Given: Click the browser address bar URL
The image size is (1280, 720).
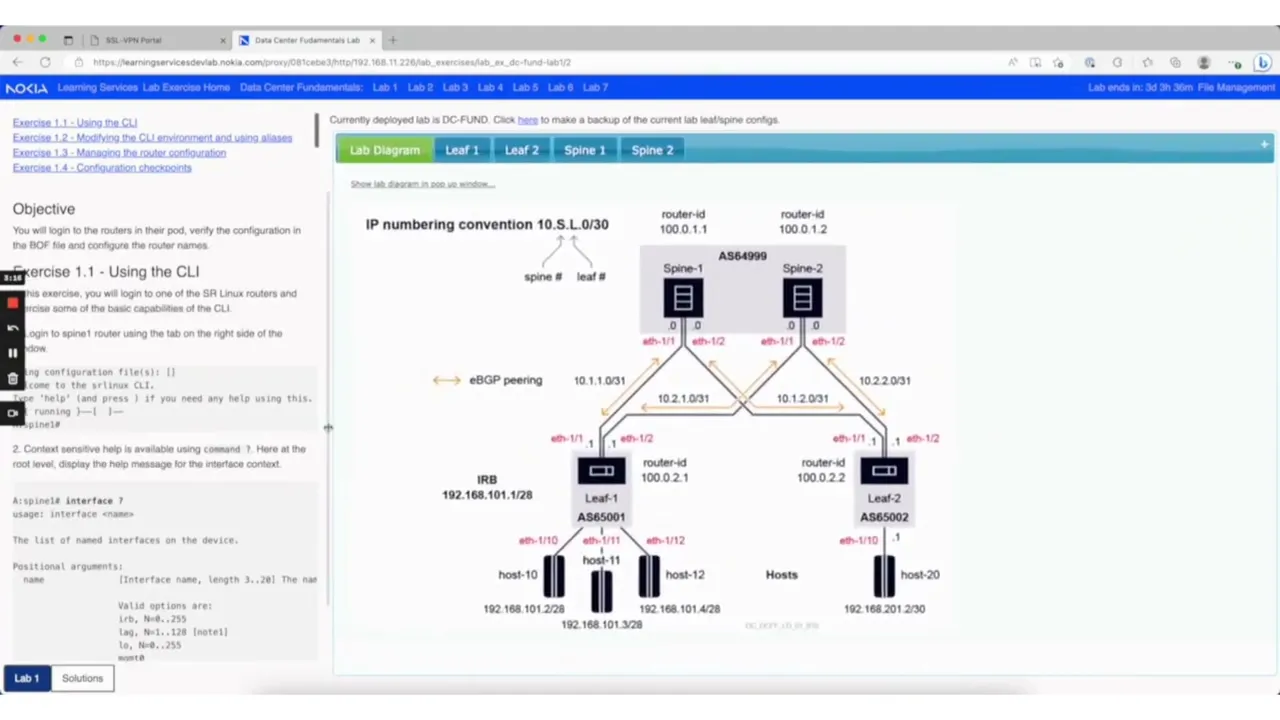Looking at the screenshot, I should click(332, 62).
